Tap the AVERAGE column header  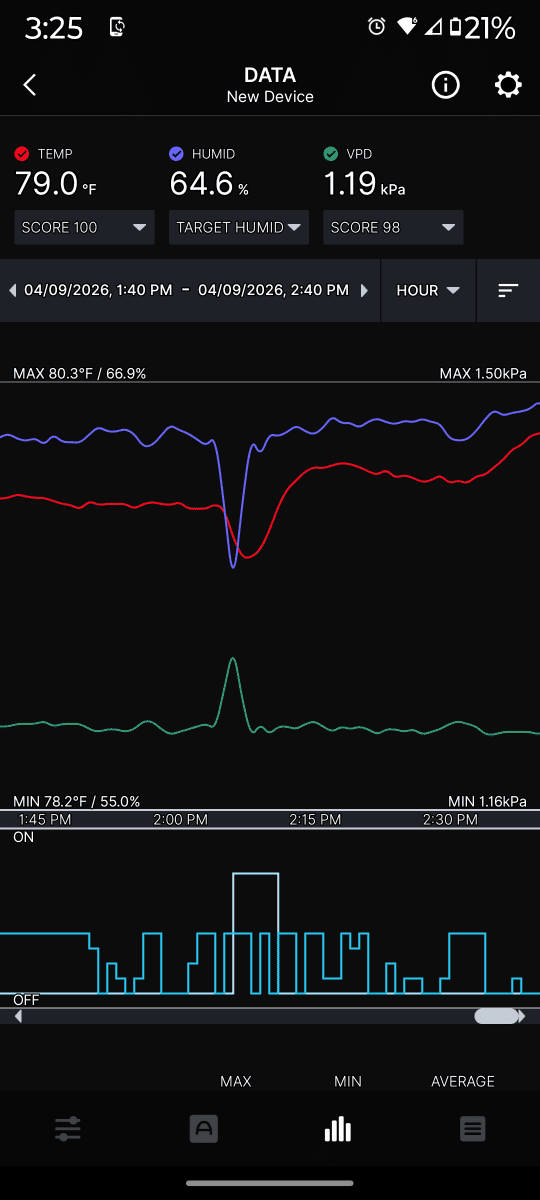point(463,1081)
